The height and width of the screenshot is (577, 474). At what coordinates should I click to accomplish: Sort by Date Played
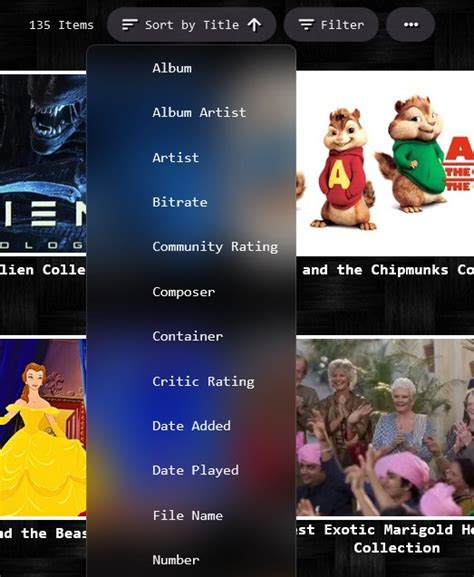191,470
